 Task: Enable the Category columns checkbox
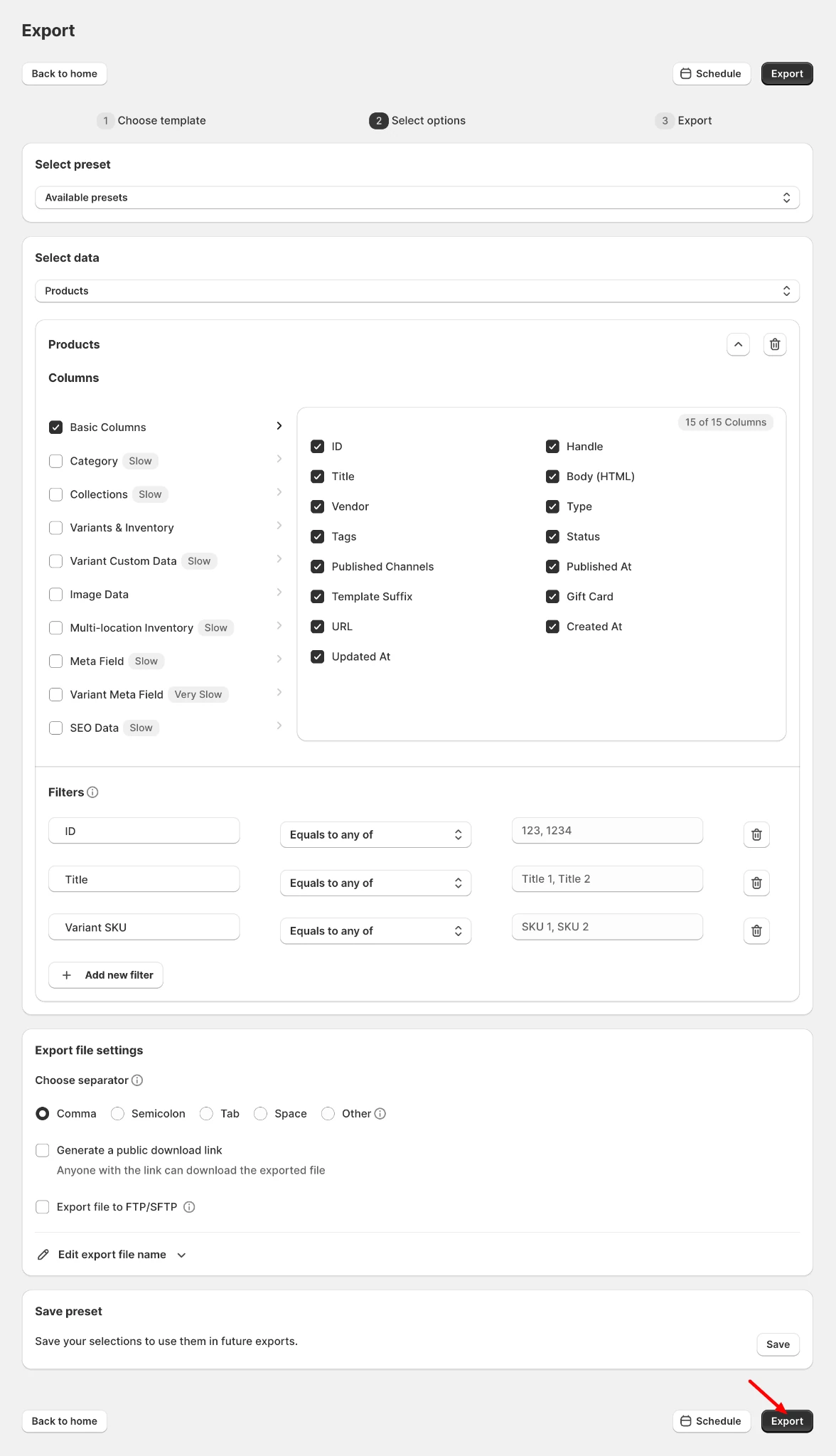pos(55,461)
